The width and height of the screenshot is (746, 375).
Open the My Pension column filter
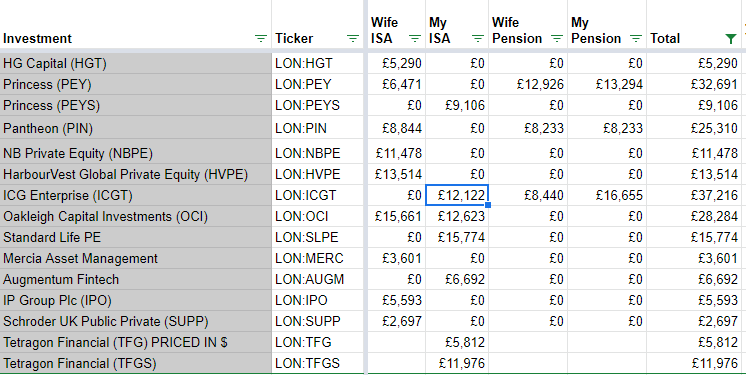[636, 39]
